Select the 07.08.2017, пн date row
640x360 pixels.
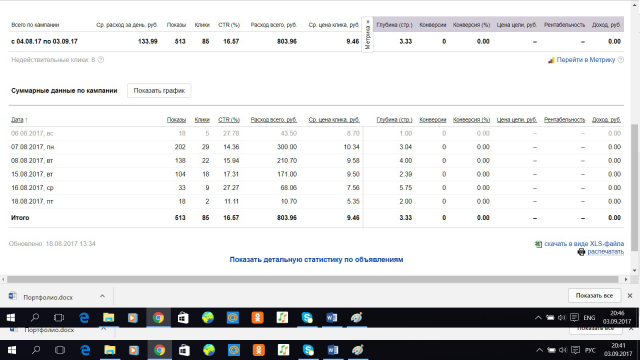(316, 147)
